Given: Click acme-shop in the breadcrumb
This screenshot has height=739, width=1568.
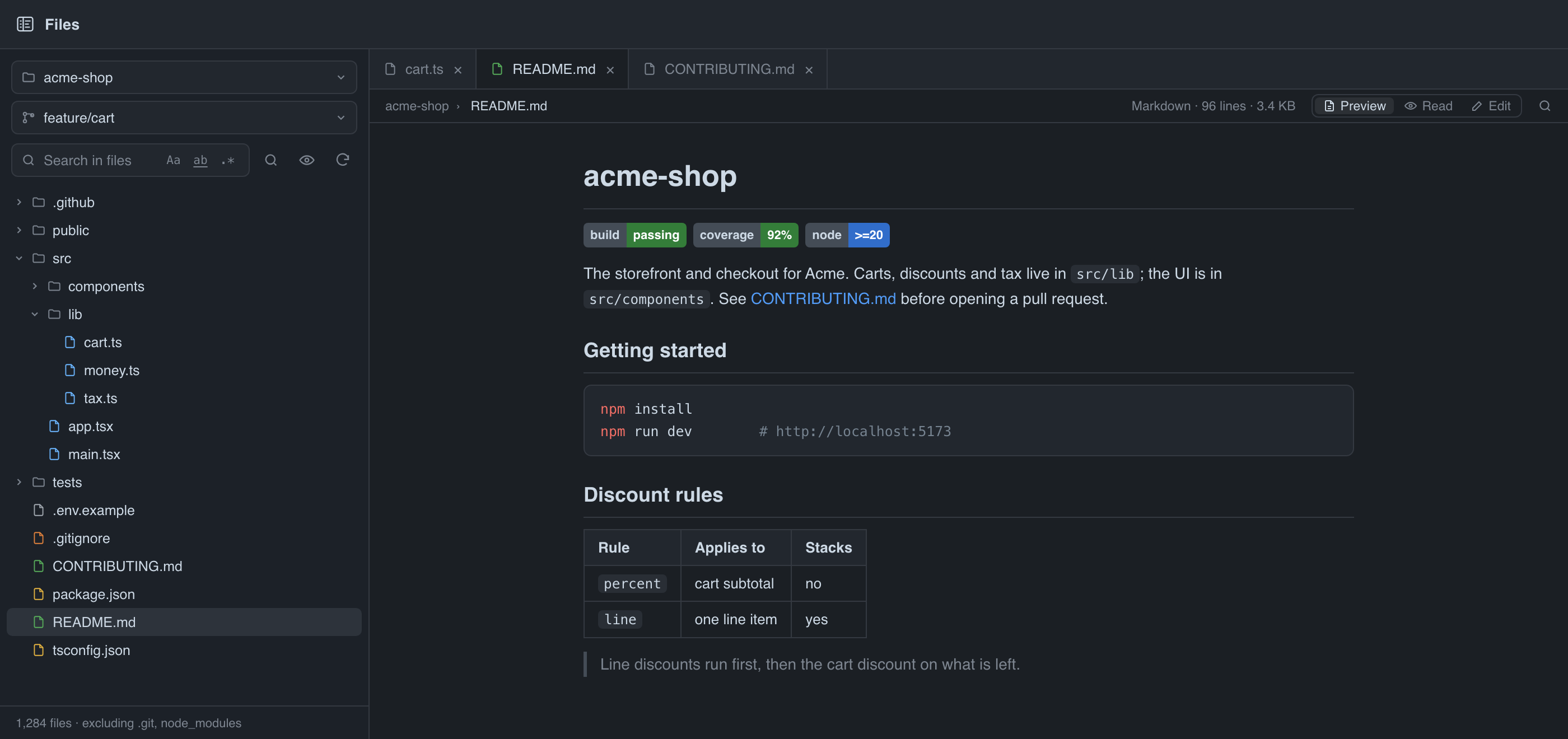Looking at the screenshot, I should point(417,106).
